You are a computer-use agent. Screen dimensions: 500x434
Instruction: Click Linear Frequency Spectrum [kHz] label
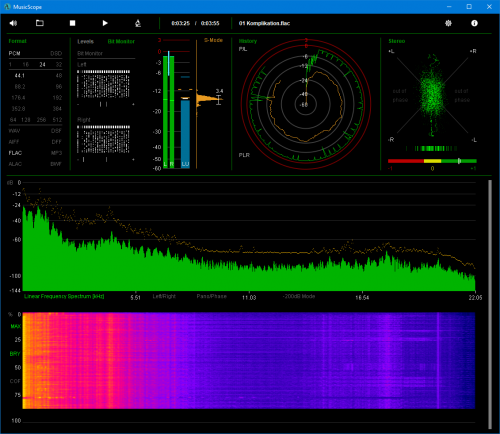tap(64, 296)
